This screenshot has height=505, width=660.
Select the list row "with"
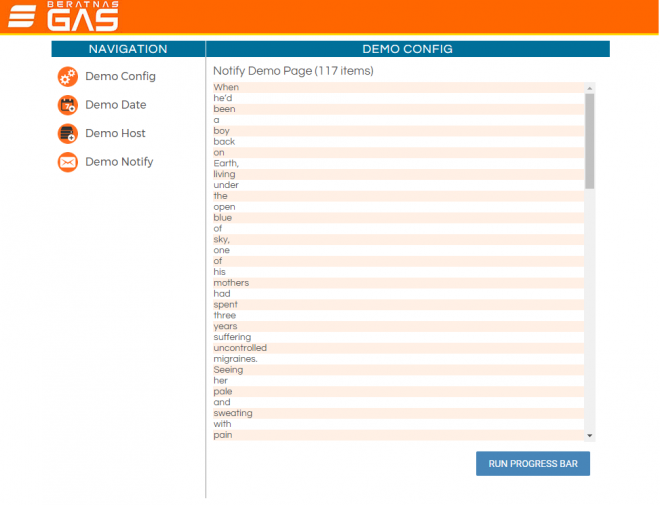click(399, 425)
